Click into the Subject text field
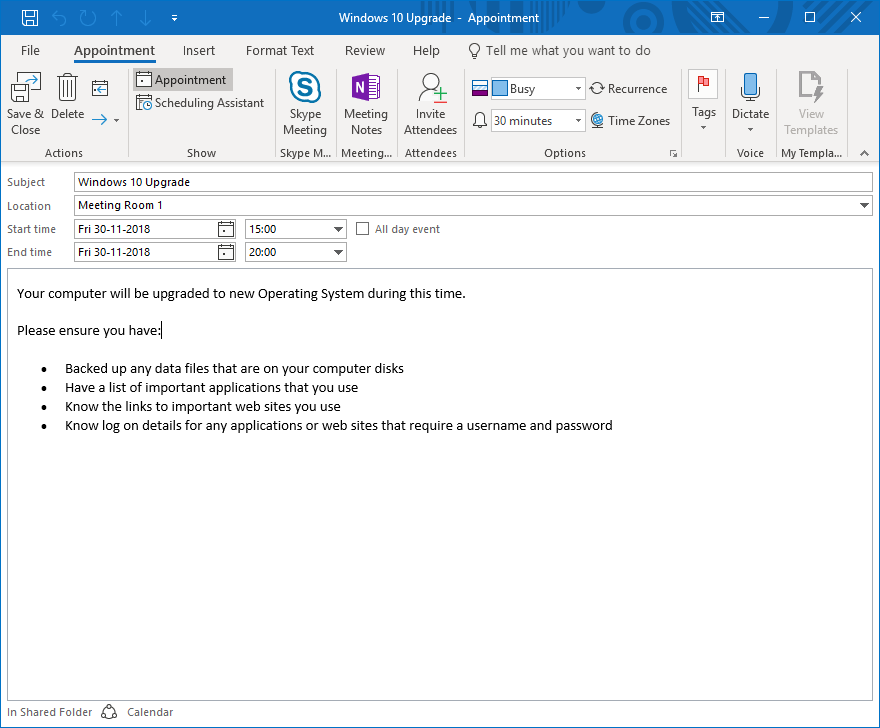 pyautogui.click(x=473, y=182)
